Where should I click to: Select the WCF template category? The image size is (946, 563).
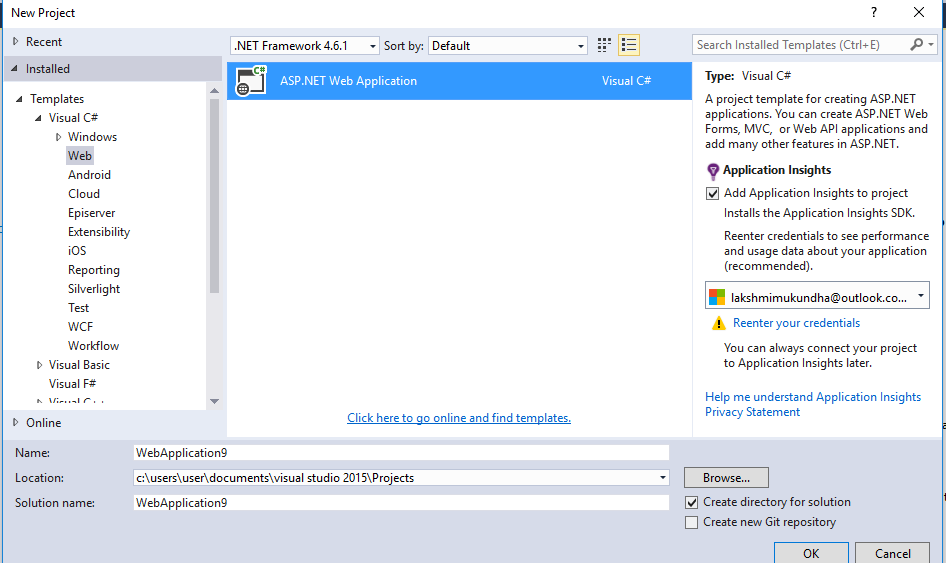pyautogui.click(x=80, y=327)
